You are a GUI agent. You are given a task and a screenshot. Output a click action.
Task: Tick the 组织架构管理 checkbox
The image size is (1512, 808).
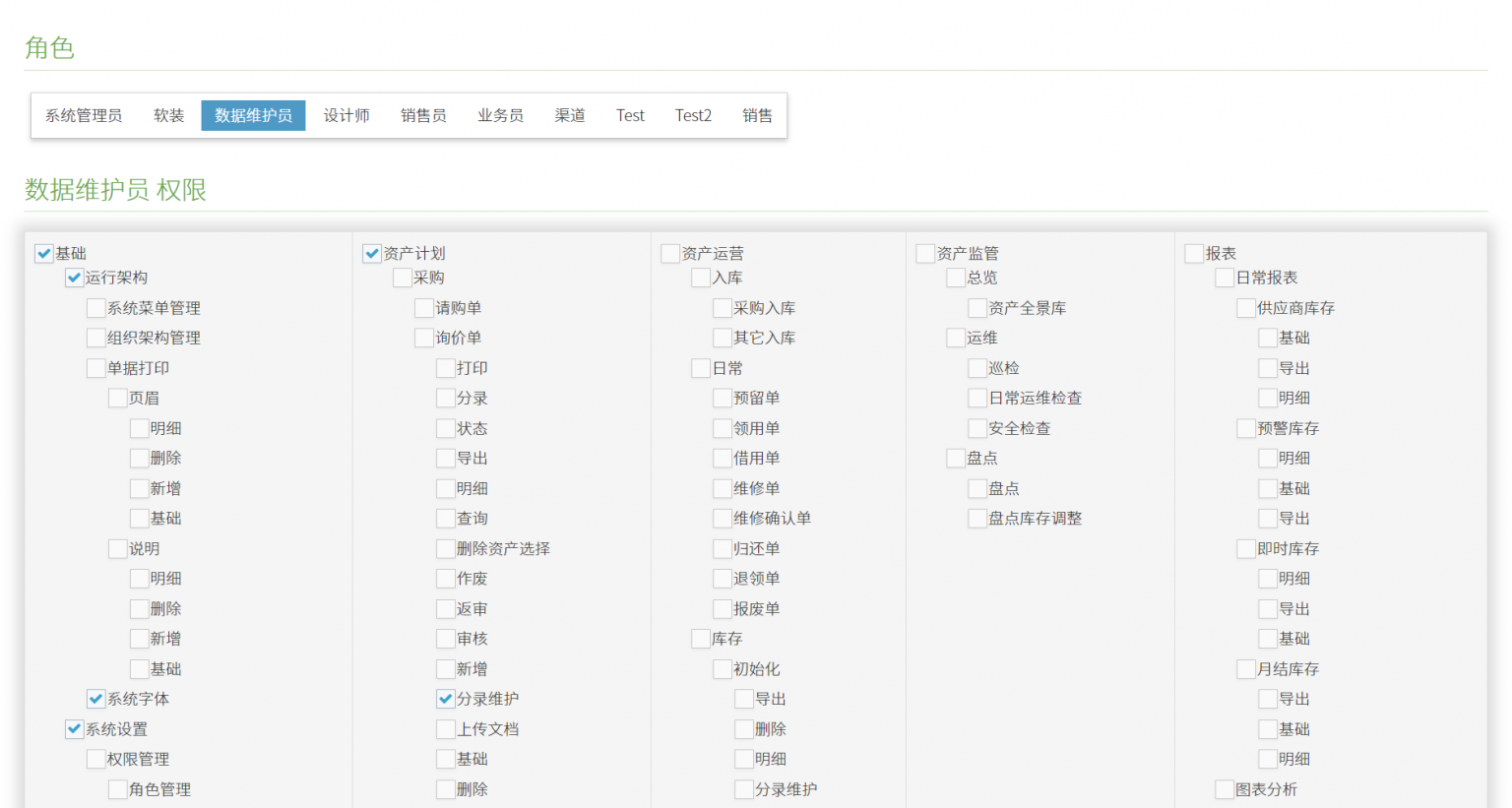[x=96, y=338]
